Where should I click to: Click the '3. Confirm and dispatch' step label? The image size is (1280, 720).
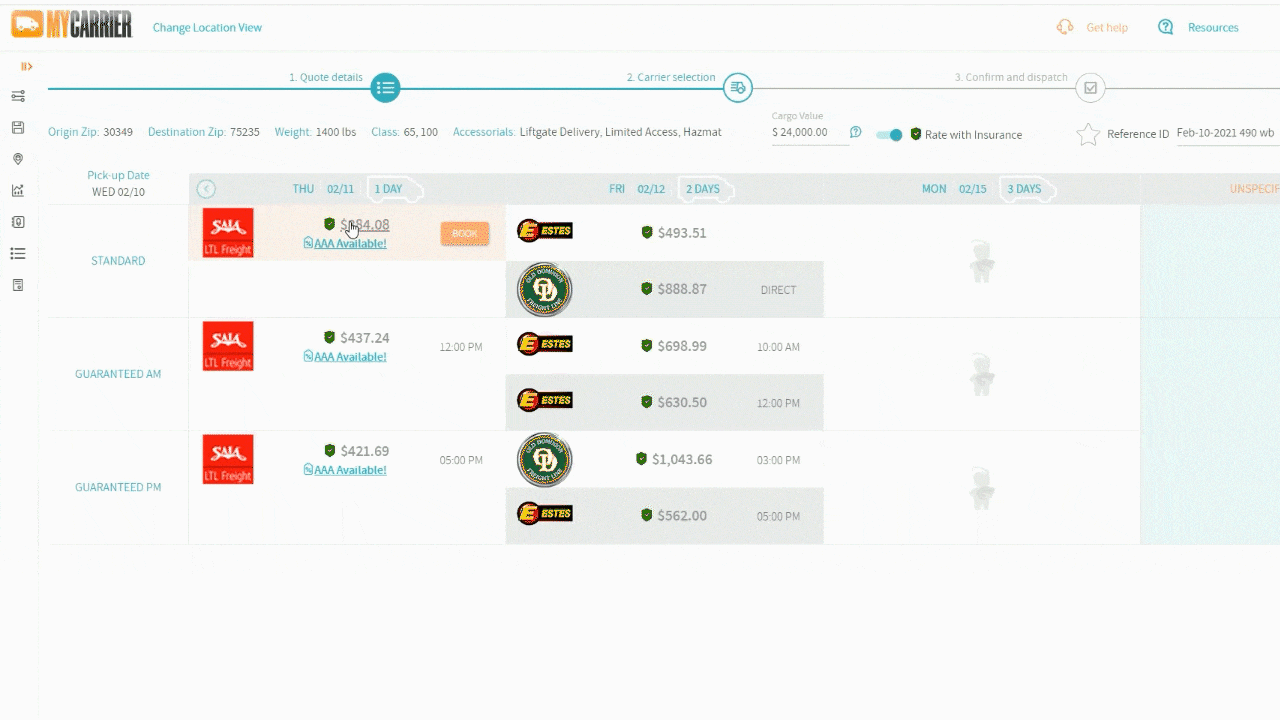click(x=1011, y=77)
